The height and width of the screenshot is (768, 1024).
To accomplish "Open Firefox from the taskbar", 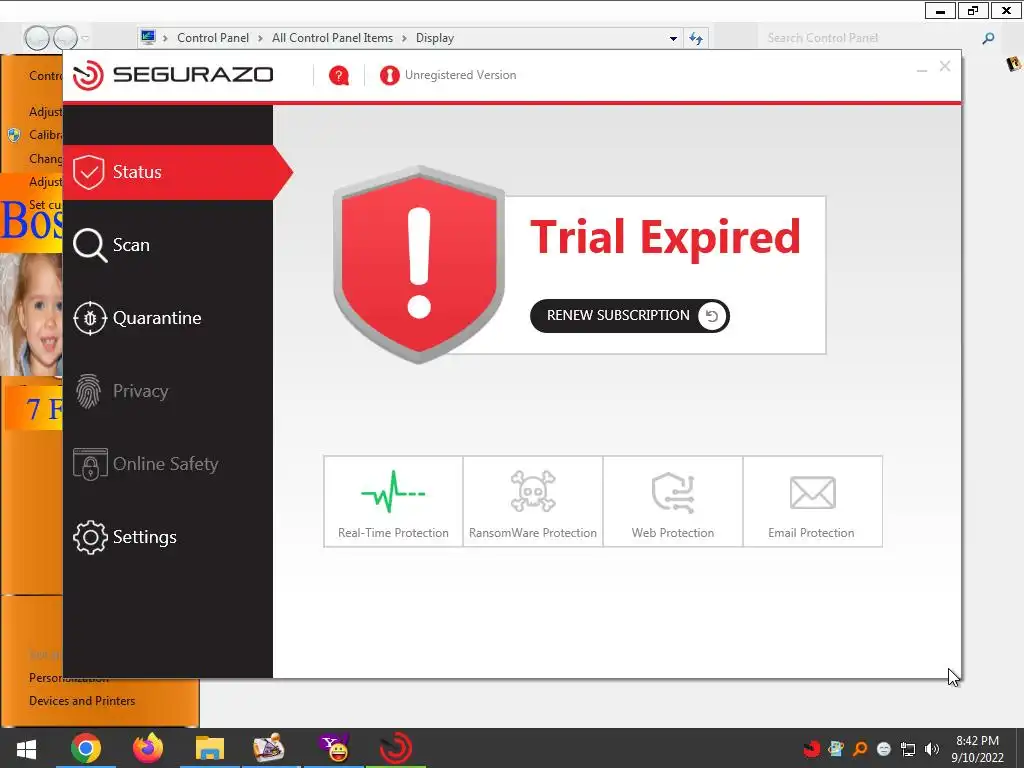I will click(148, 748).
